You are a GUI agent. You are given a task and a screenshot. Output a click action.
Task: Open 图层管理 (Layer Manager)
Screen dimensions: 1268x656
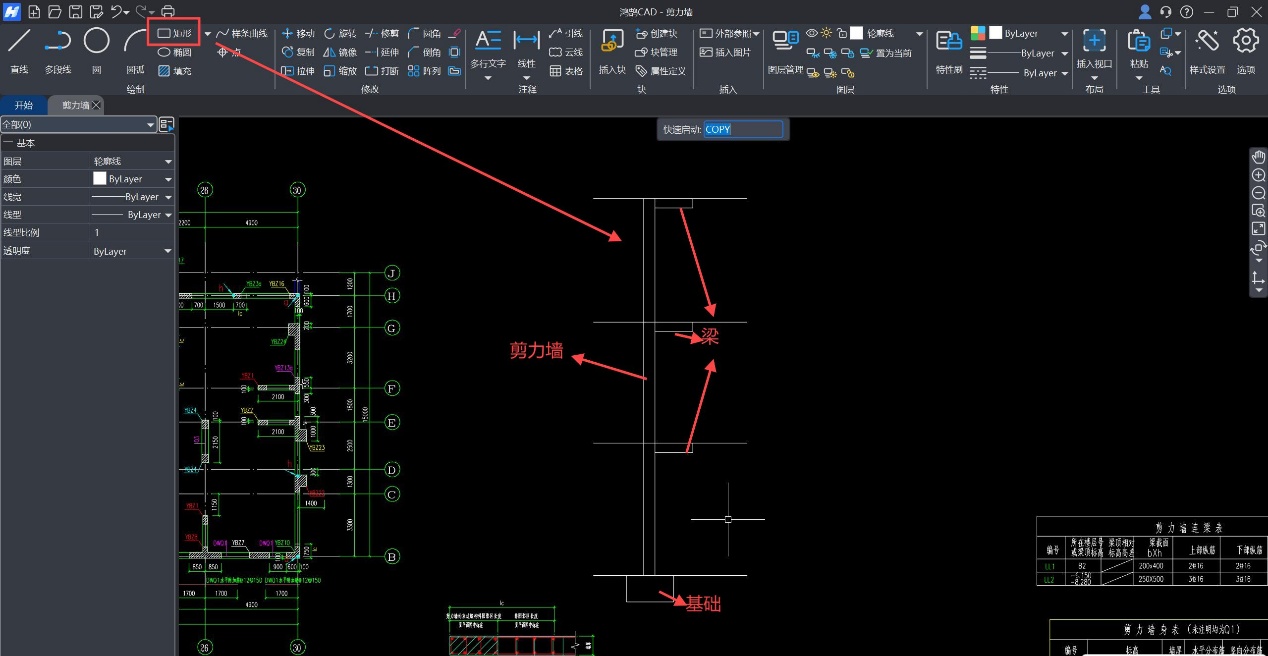click(x=785, y=48)
